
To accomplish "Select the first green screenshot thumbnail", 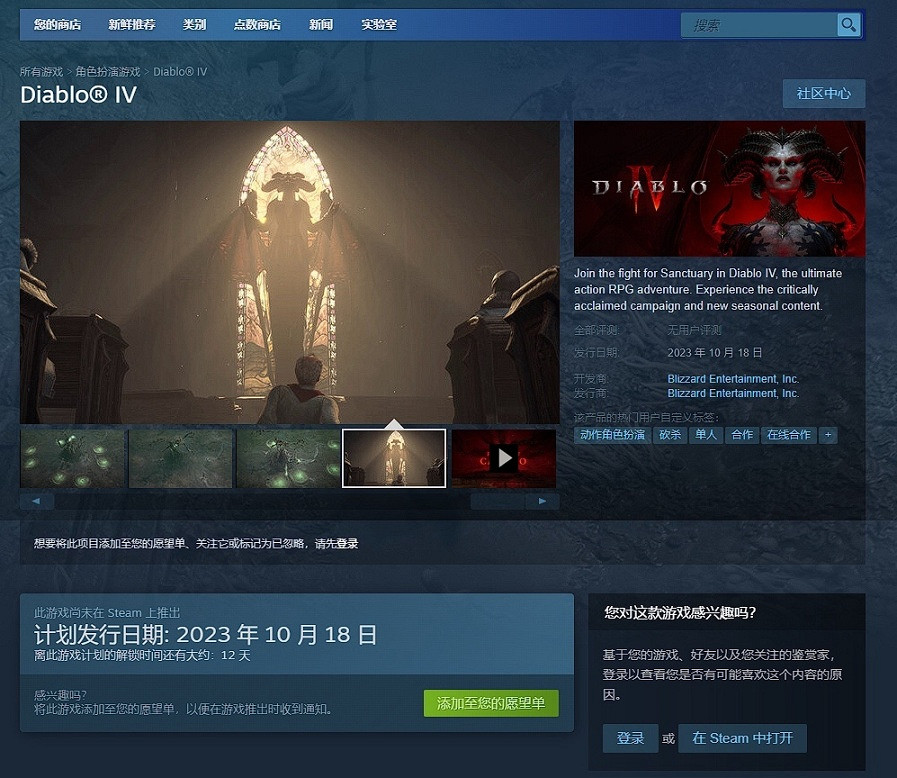I will pos(72,458).
